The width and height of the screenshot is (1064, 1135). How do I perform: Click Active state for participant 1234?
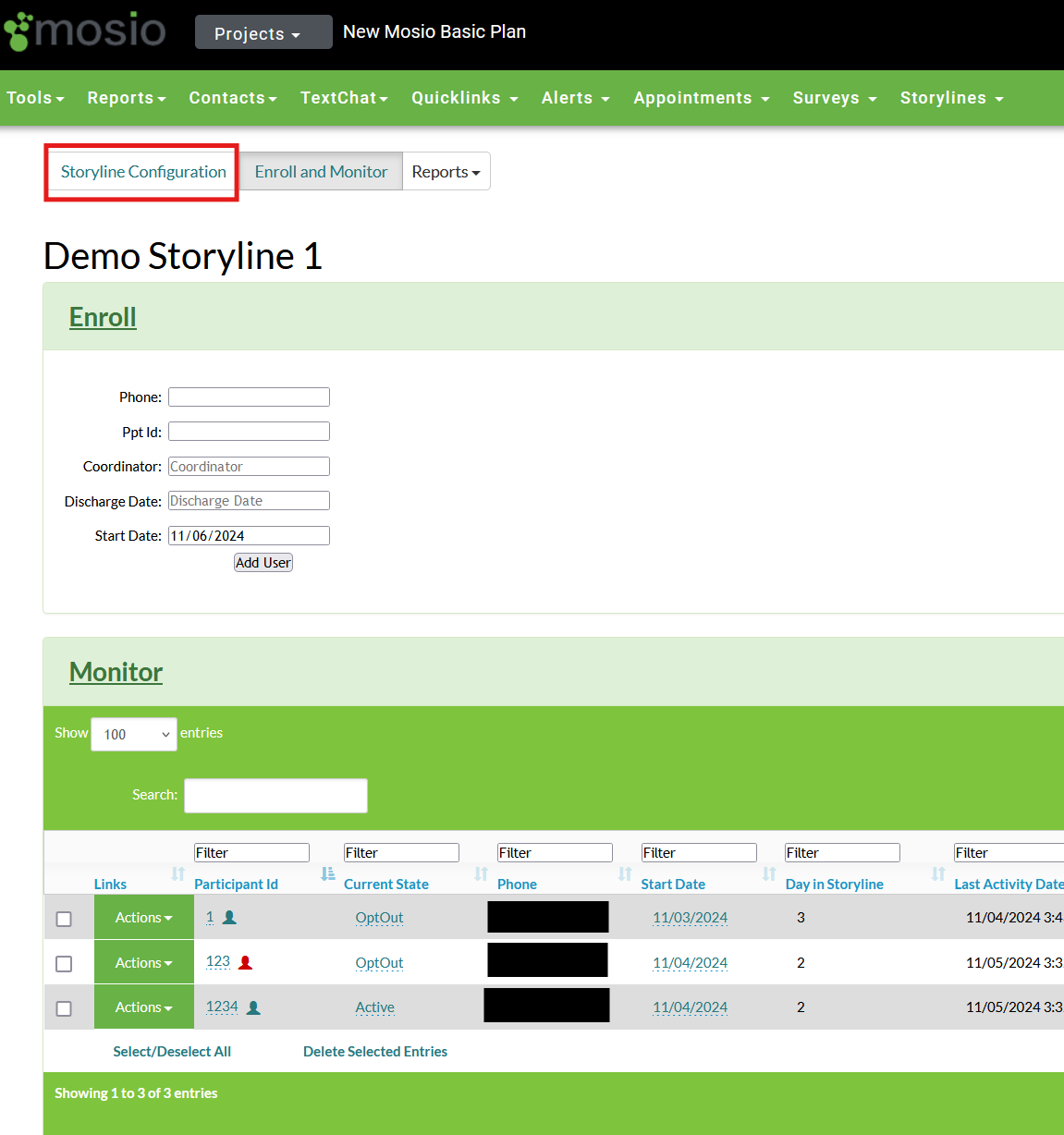[x=374, y=1007]
